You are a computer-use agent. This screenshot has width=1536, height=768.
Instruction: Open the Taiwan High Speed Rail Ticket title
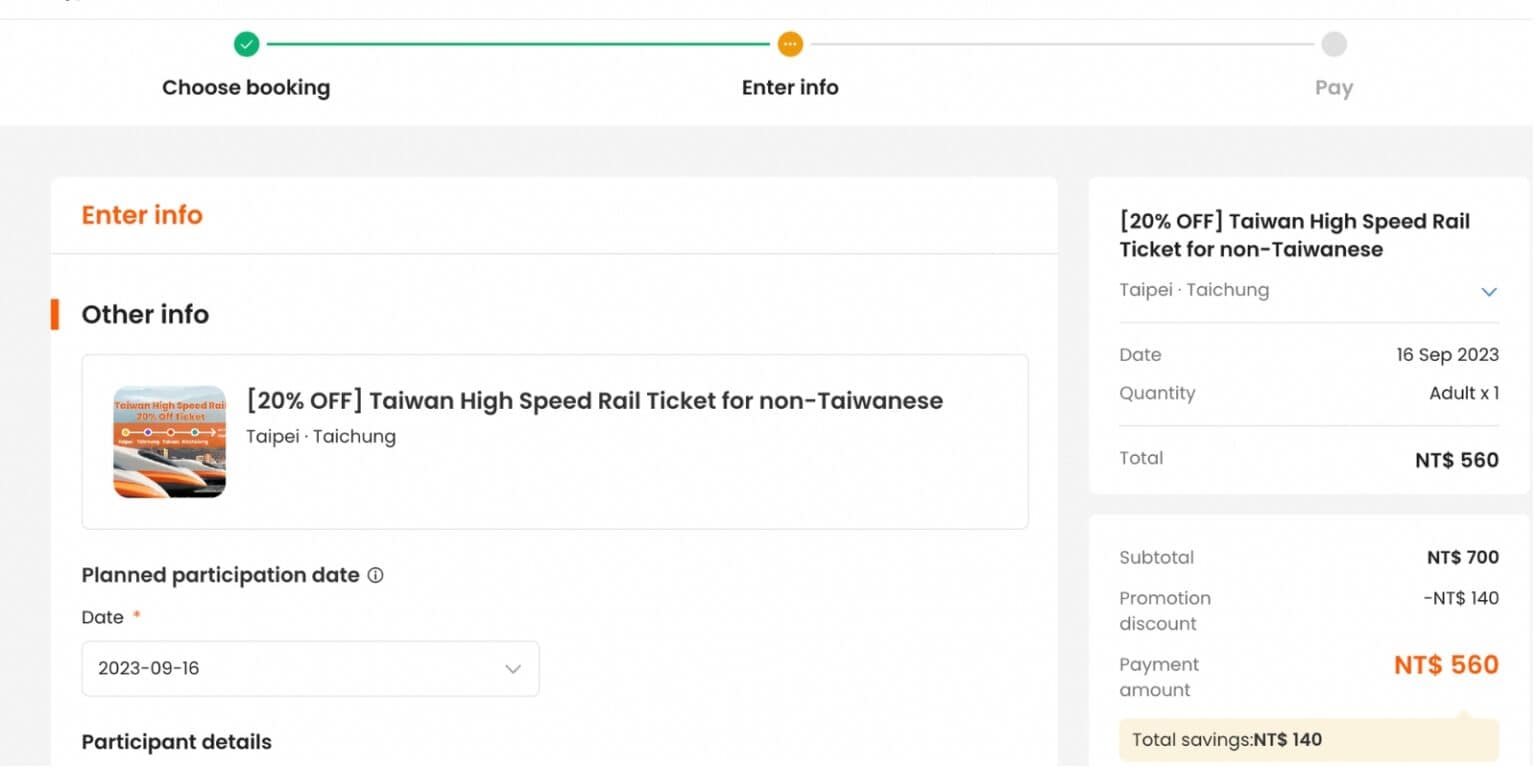pos(1296,234)
